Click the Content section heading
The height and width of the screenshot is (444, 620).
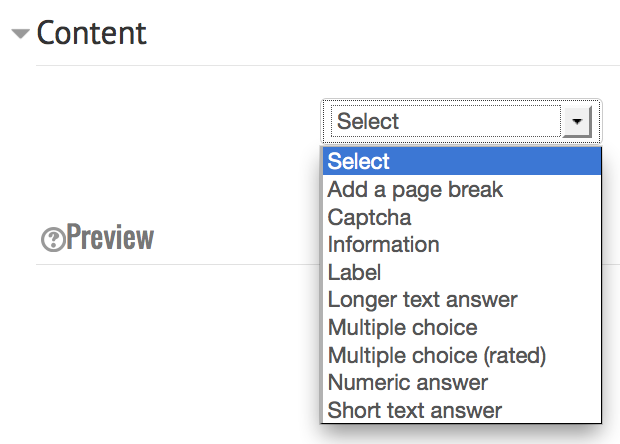[92, 33]
